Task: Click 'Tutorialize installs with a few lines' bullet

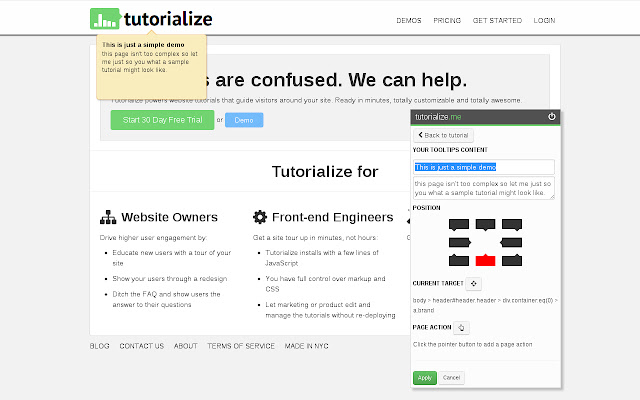Action: (x=322, y=258)
